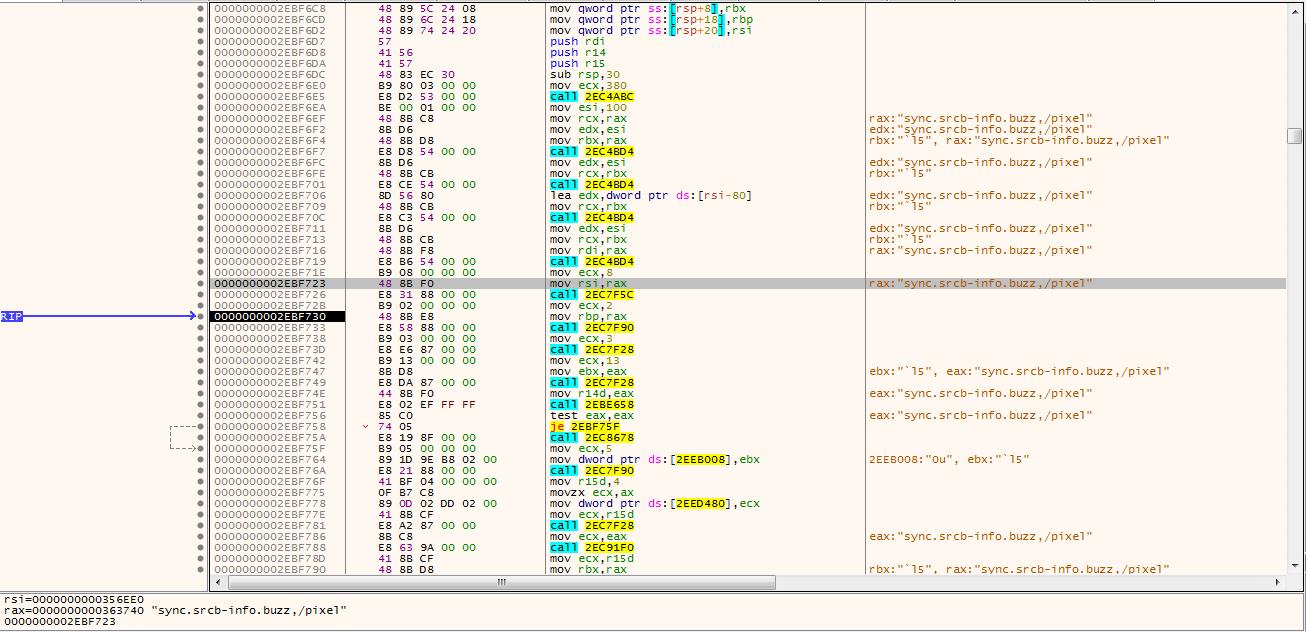Click opcode bytes 74 05

point(395,426)
